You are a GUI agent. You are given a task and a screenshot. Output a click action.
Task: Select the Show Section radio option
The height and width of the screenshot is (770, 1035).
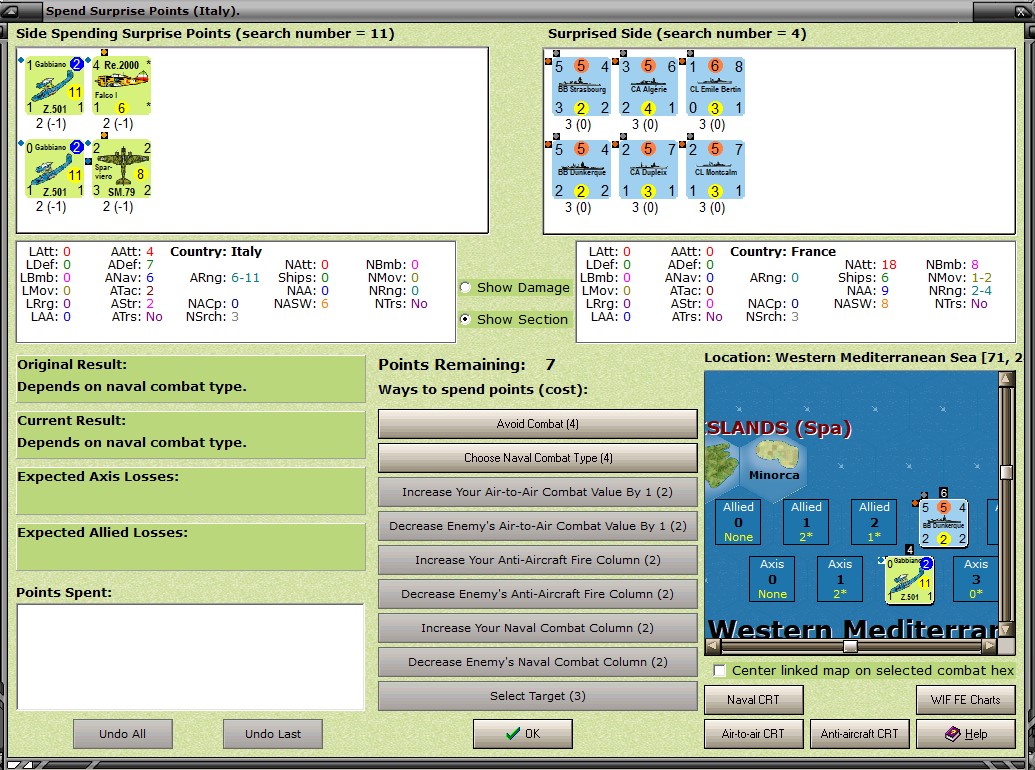coord(465,319)
